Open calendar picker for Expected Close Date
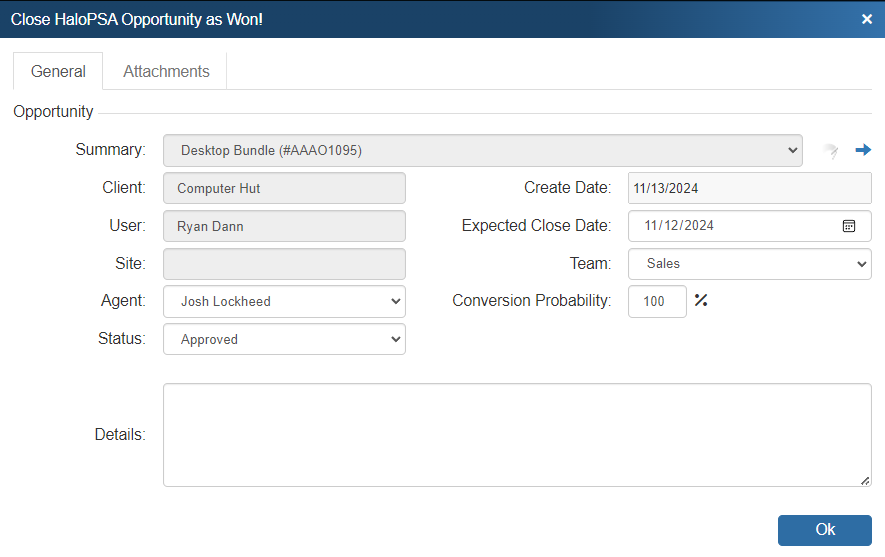The image size is (885, 557). (x=848, y=226)
